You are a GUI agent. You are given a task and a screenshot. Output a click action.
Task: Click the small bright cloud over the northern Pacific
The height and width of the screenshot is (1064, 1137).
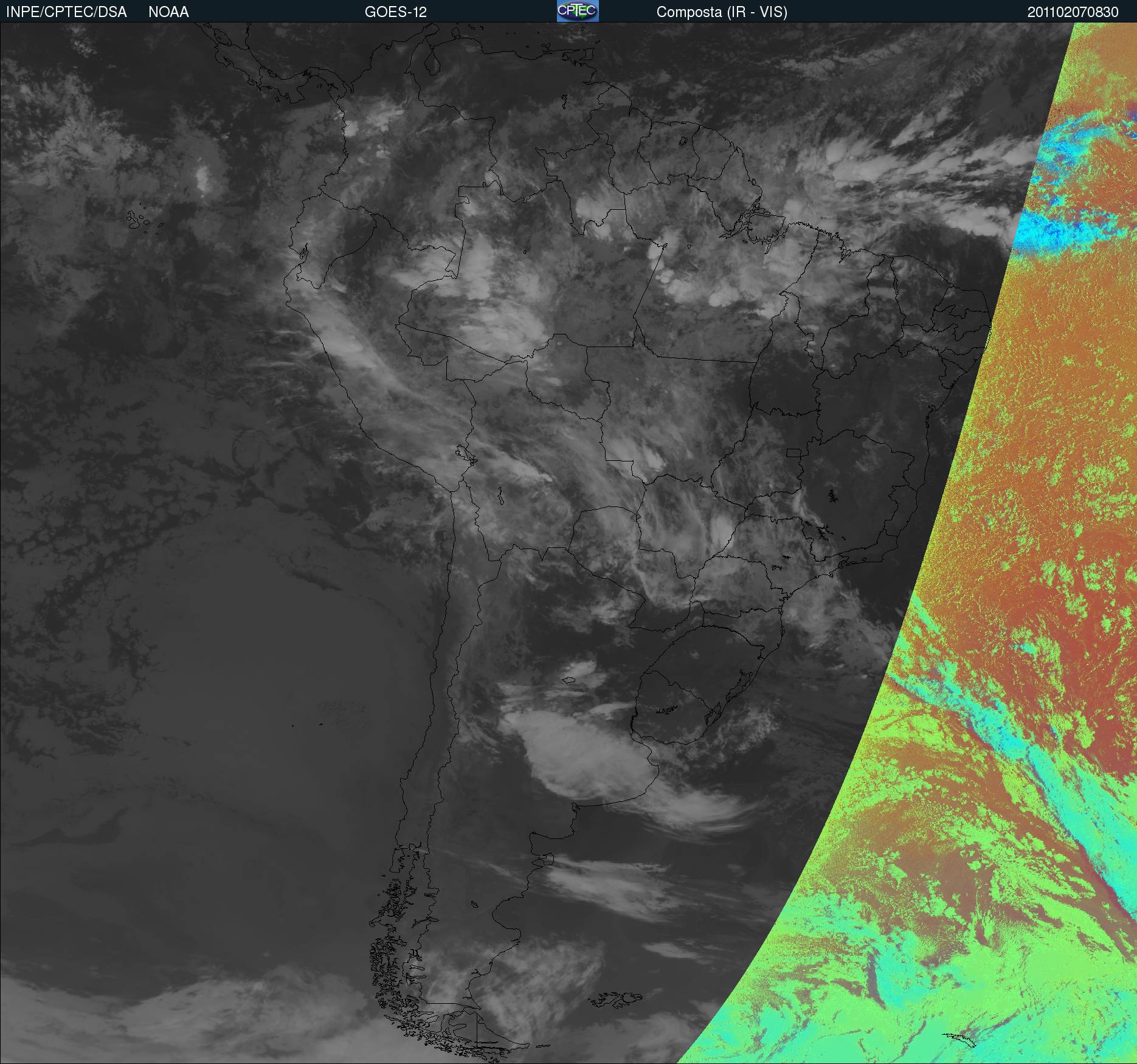(x=202, y=175)
